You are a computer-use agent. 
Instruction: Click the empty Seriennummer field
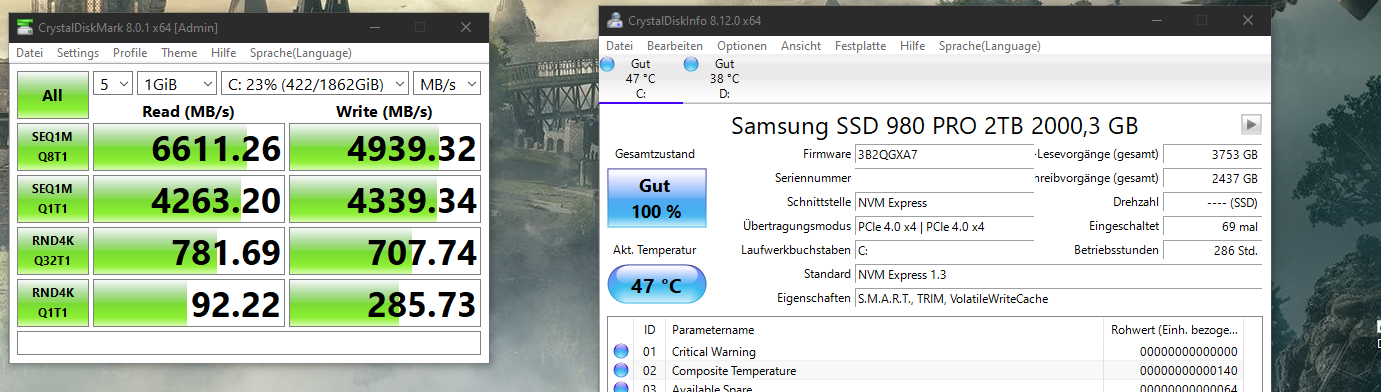point(943,178)
